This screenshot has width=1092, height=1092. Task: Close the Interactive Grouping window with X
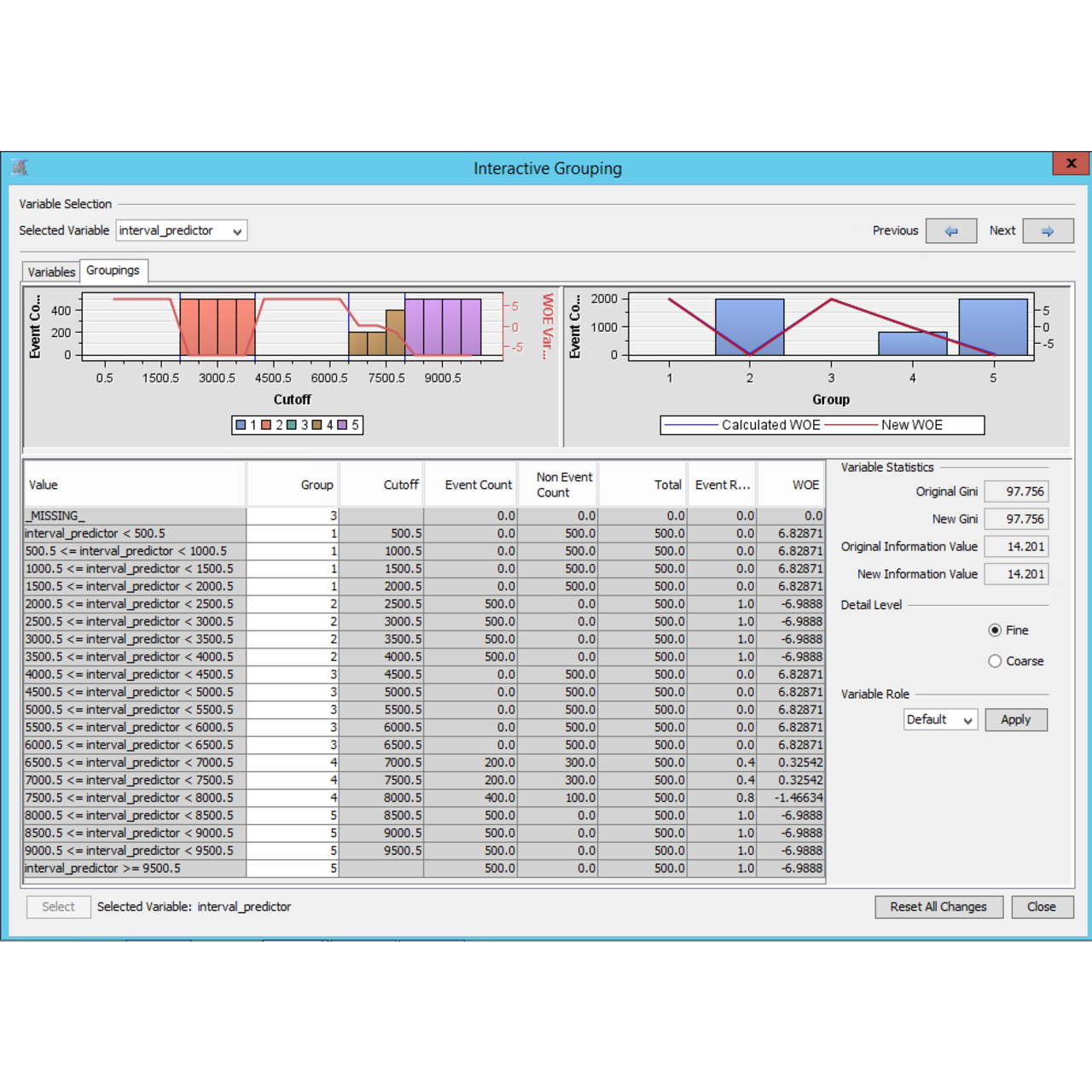click(x=1071, y=164)
